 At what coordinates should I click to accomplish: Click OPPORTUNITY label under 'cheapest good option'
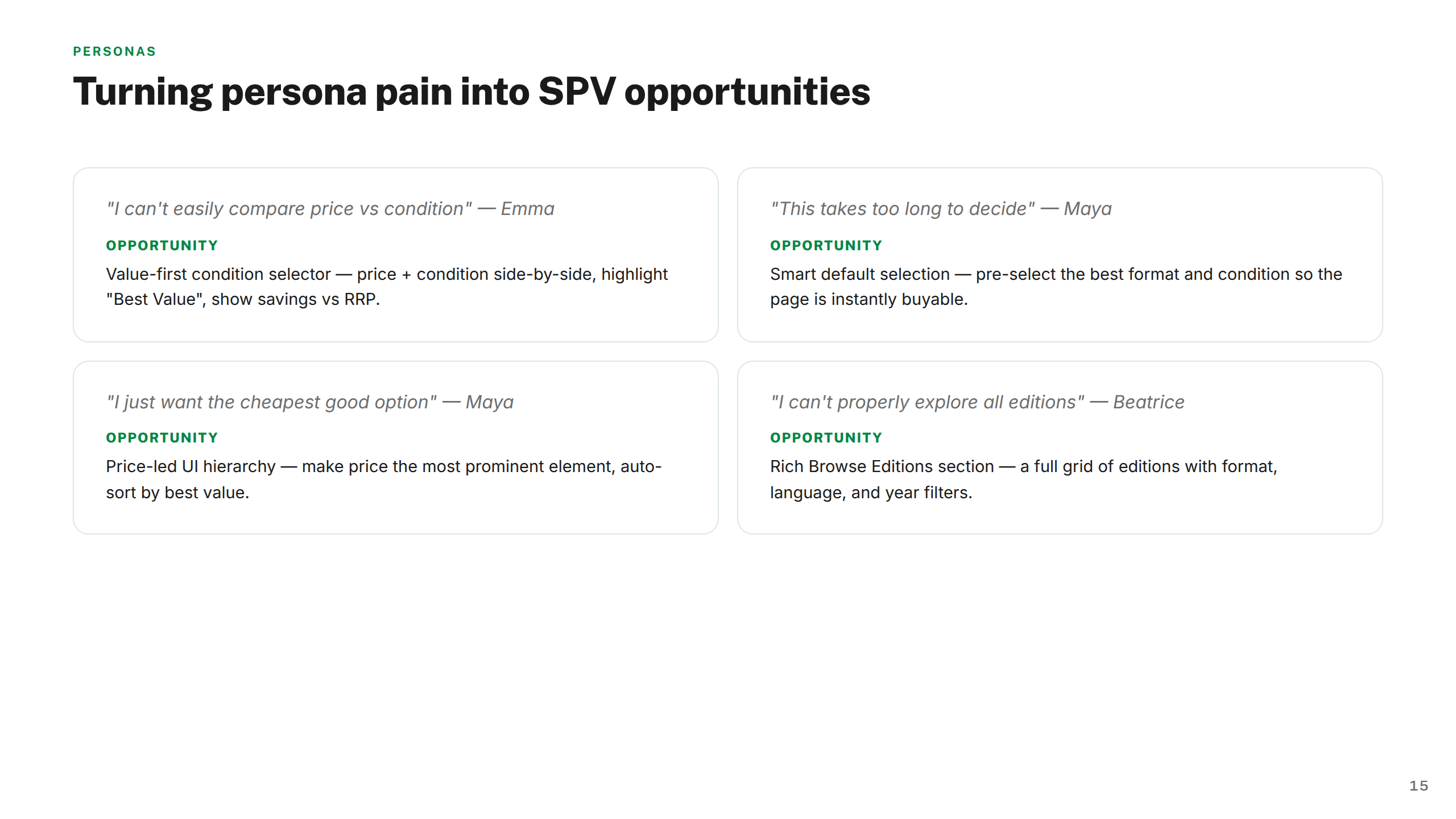(162, 438)
